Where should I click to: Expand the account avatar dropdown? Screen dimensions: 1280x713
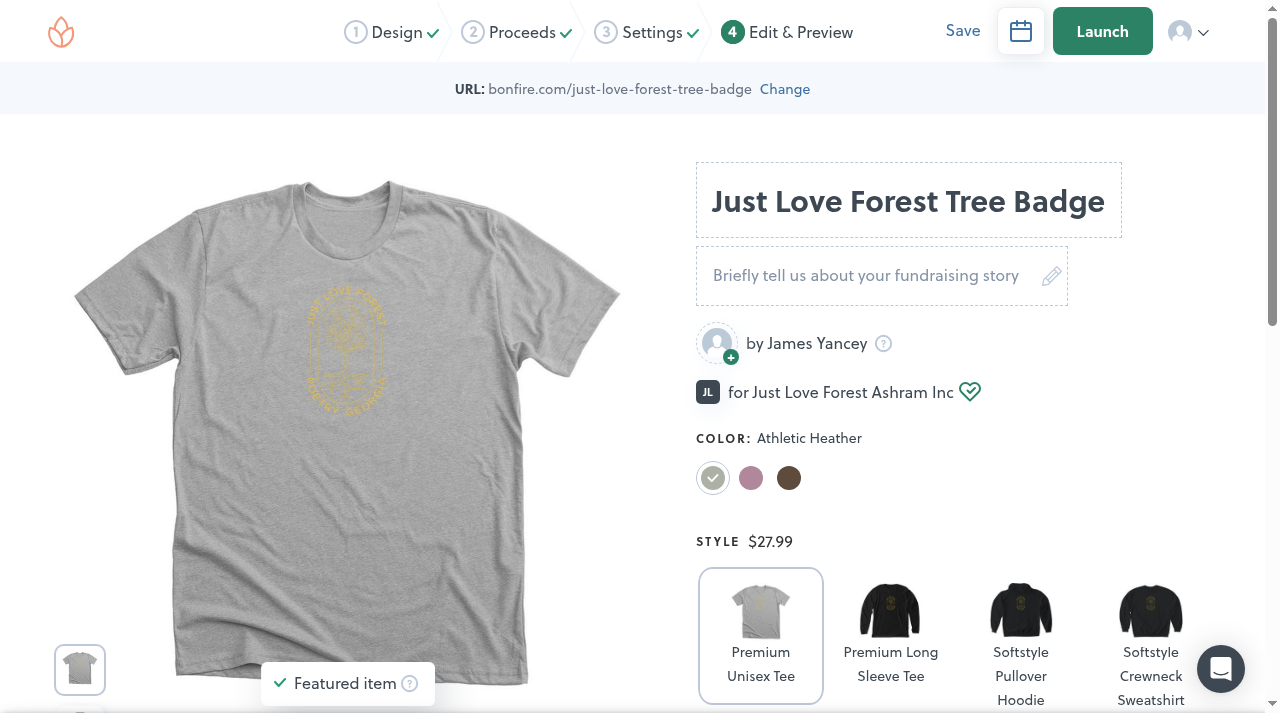click(1189, 32)
